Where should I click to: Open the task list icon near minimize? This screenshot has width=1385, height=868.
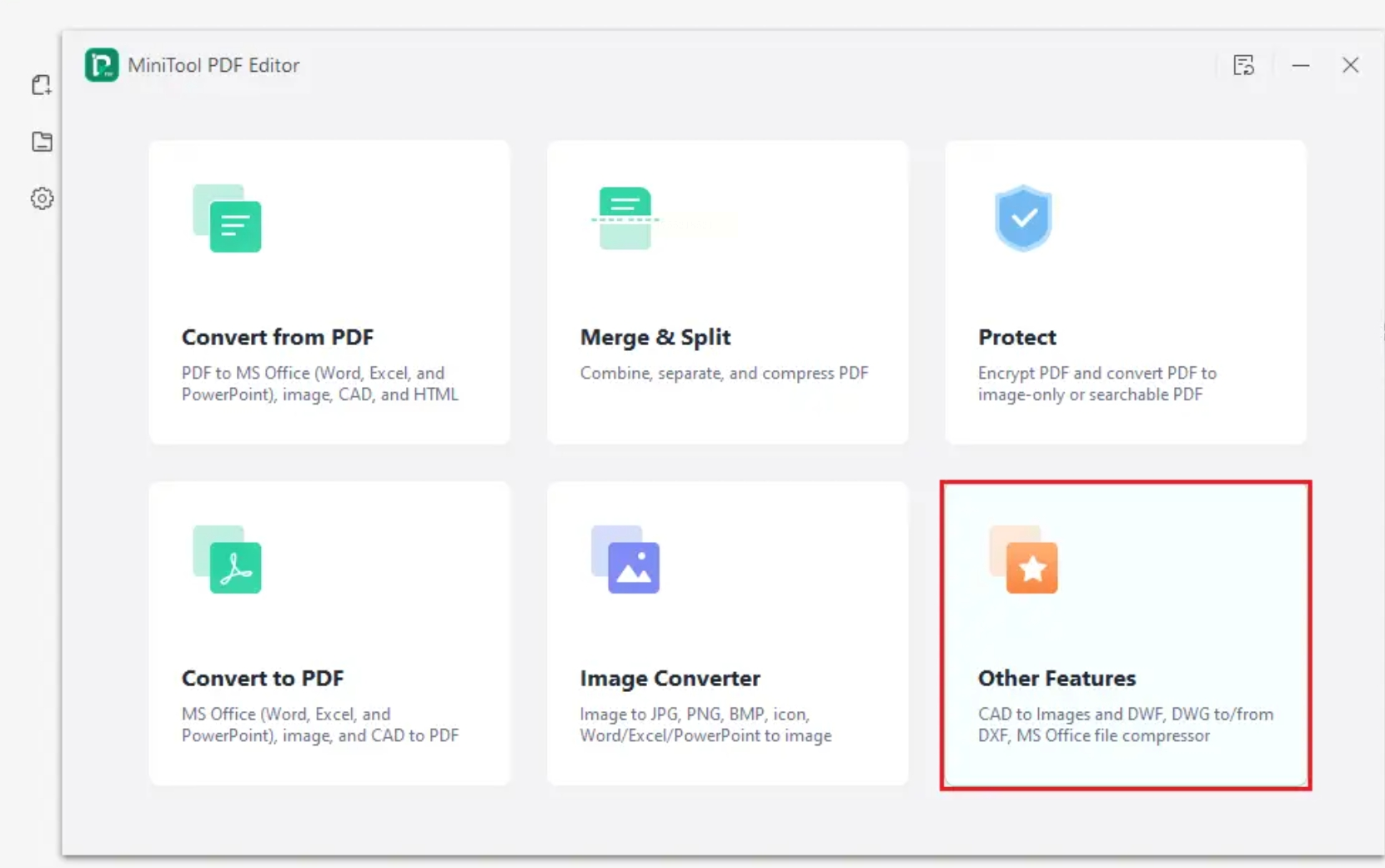(1243, 65)
